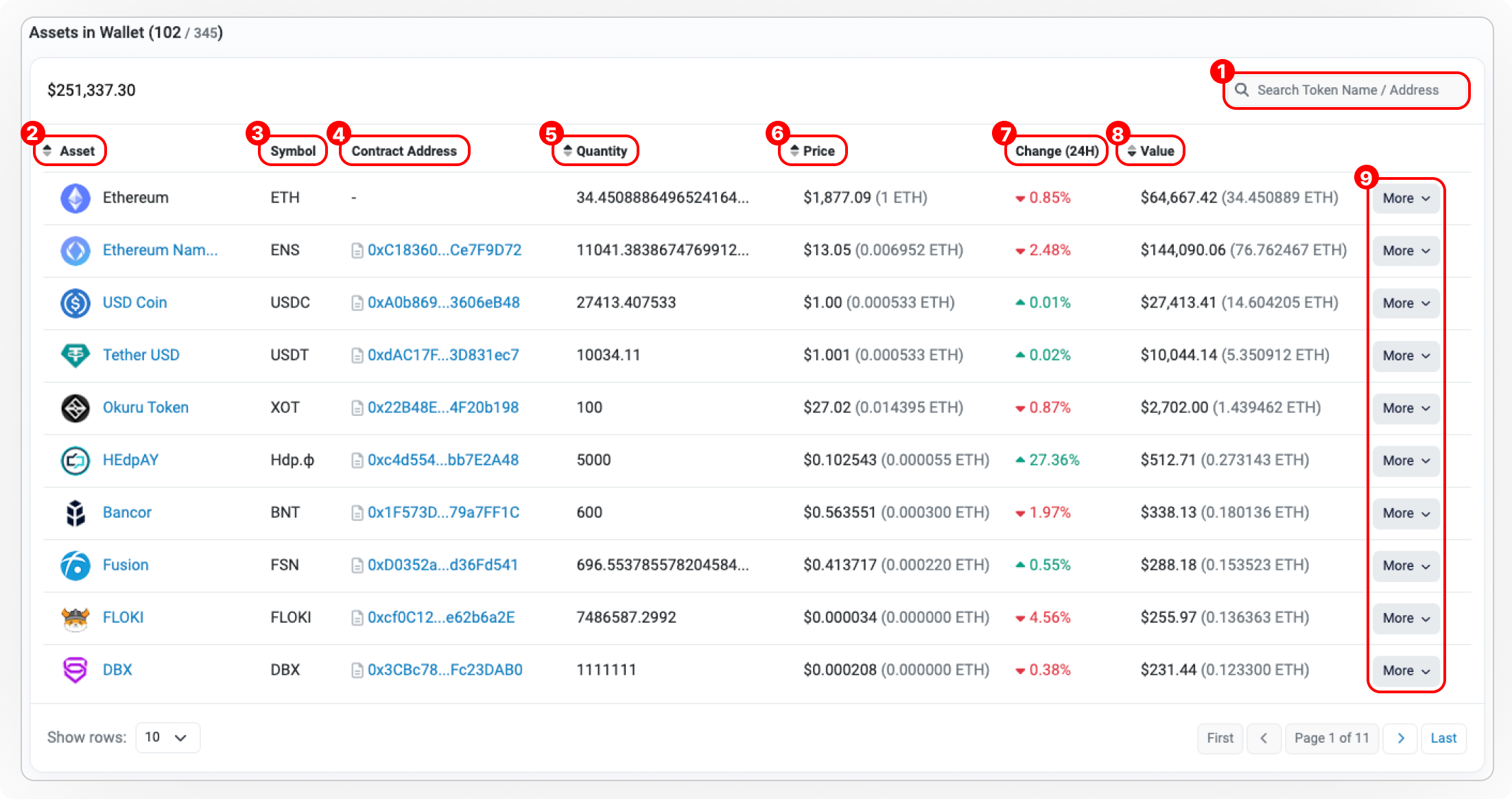The height and width of the screenshot is (799, 1512).
Task: Click the Okuru Token logo icon
Action: [x=75, y=408]
